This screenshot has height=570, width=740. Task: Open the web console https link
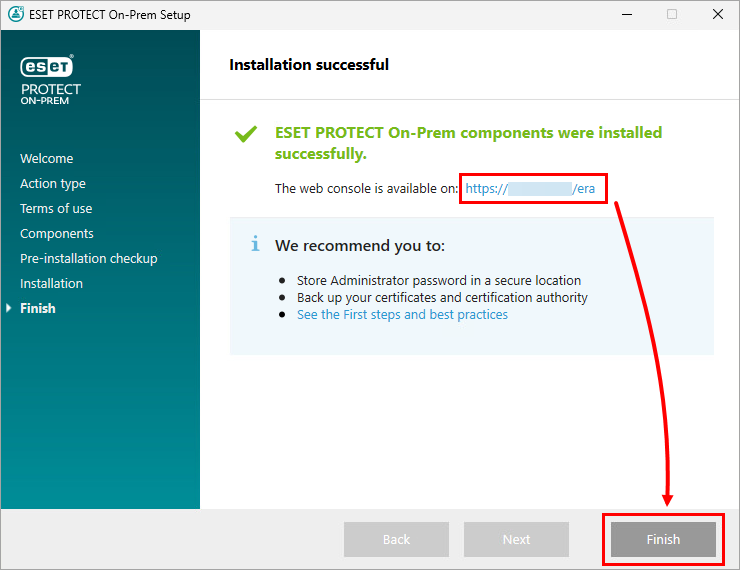tap(535, 188)
